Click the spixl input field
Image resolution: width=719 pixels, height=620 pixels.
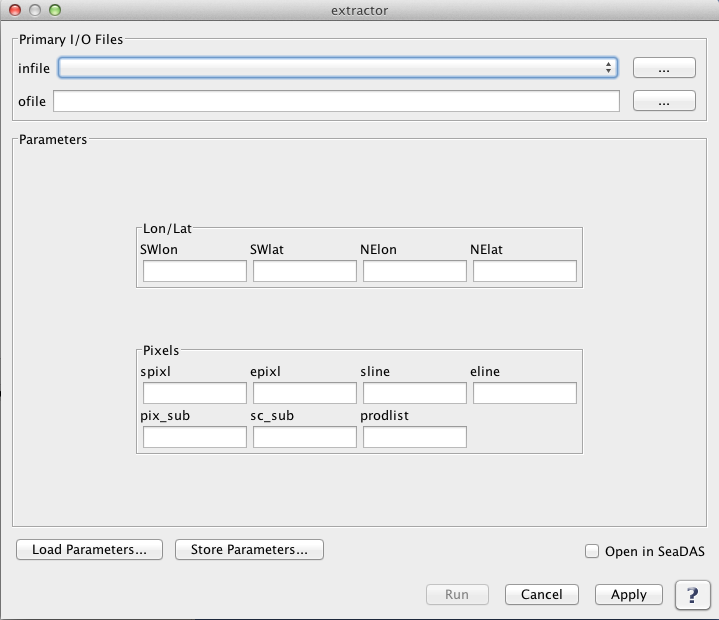click(x=195, y=393)
